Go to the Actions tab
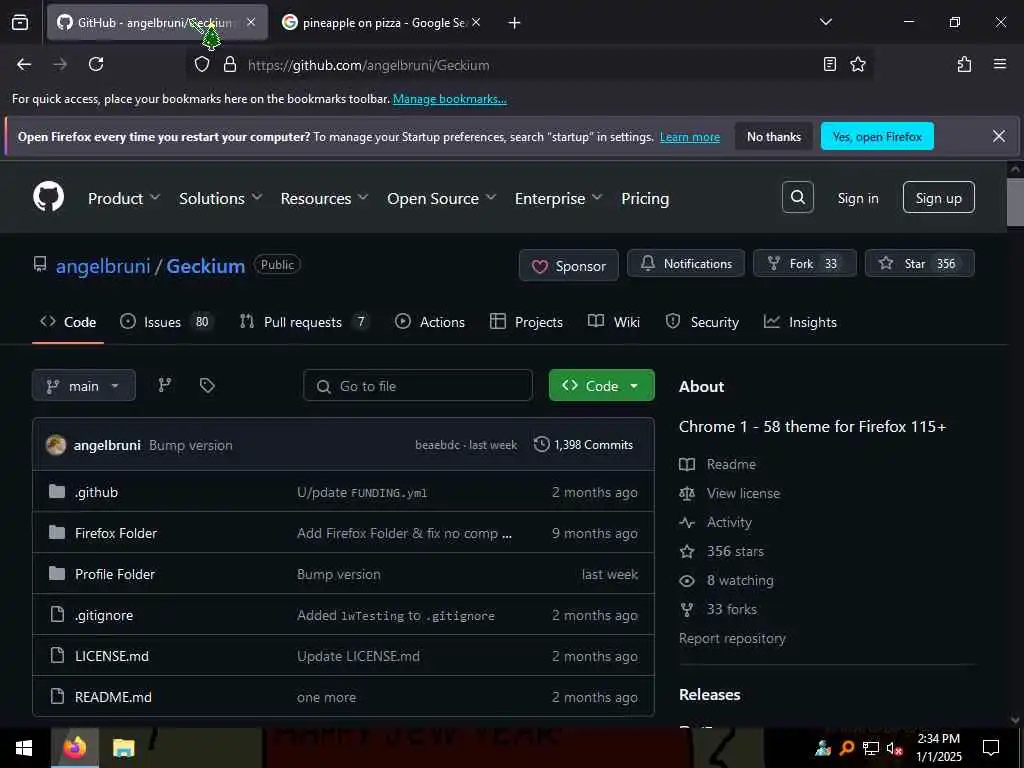Screen dimensions: 1024x768 (x=430, y=322)
